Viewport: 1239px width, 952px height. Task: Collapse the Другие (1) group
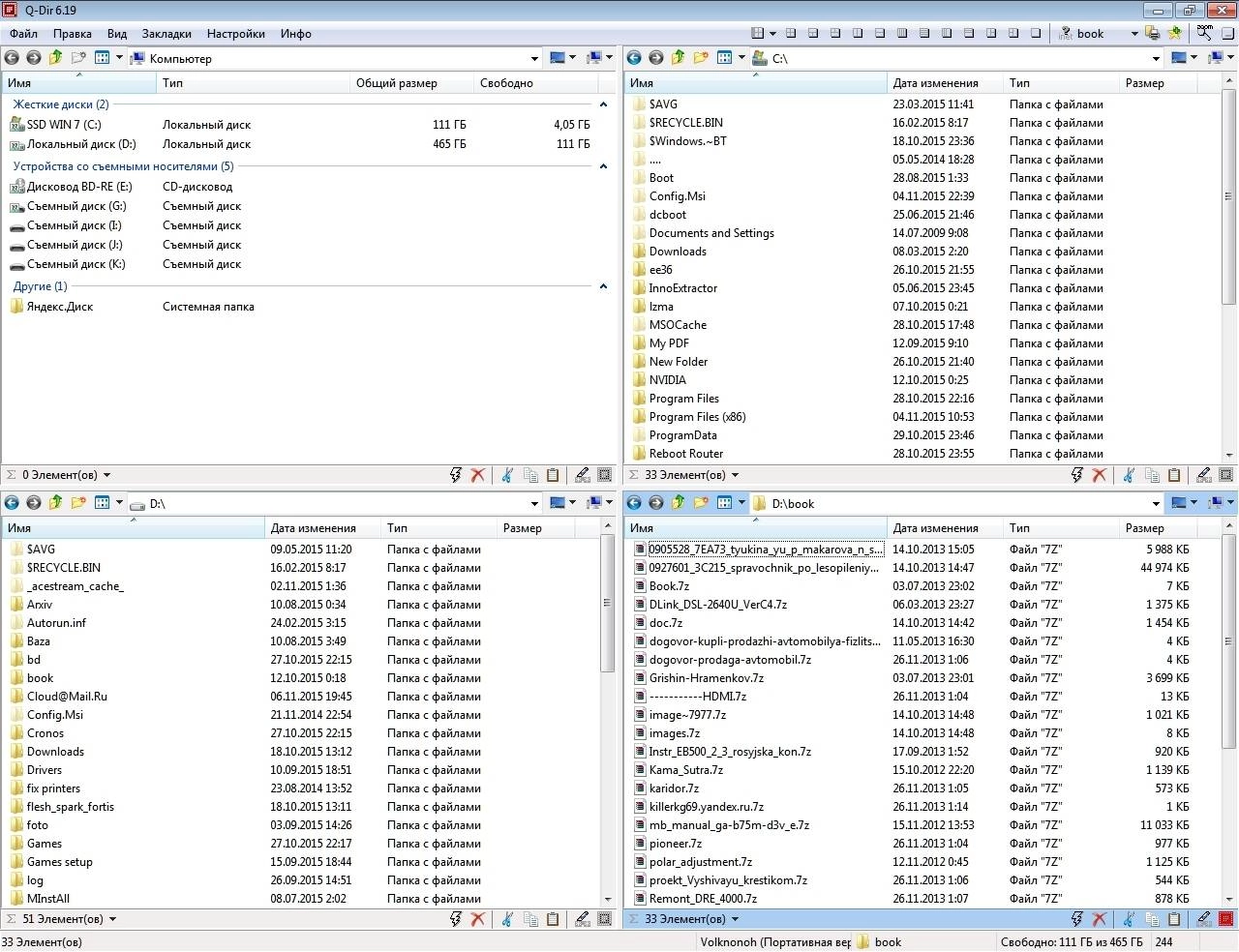(x=603, y=286)
